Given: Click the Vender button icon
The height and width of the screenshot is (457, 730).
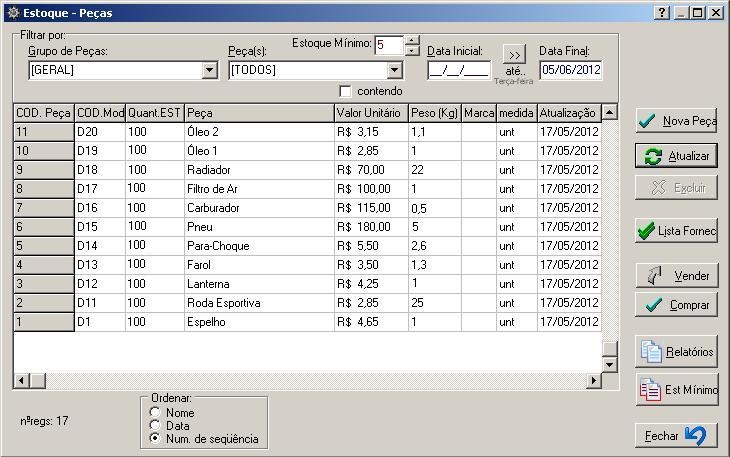Looking at the screenshot, I should pyautogui.click(x=655, y=275).
